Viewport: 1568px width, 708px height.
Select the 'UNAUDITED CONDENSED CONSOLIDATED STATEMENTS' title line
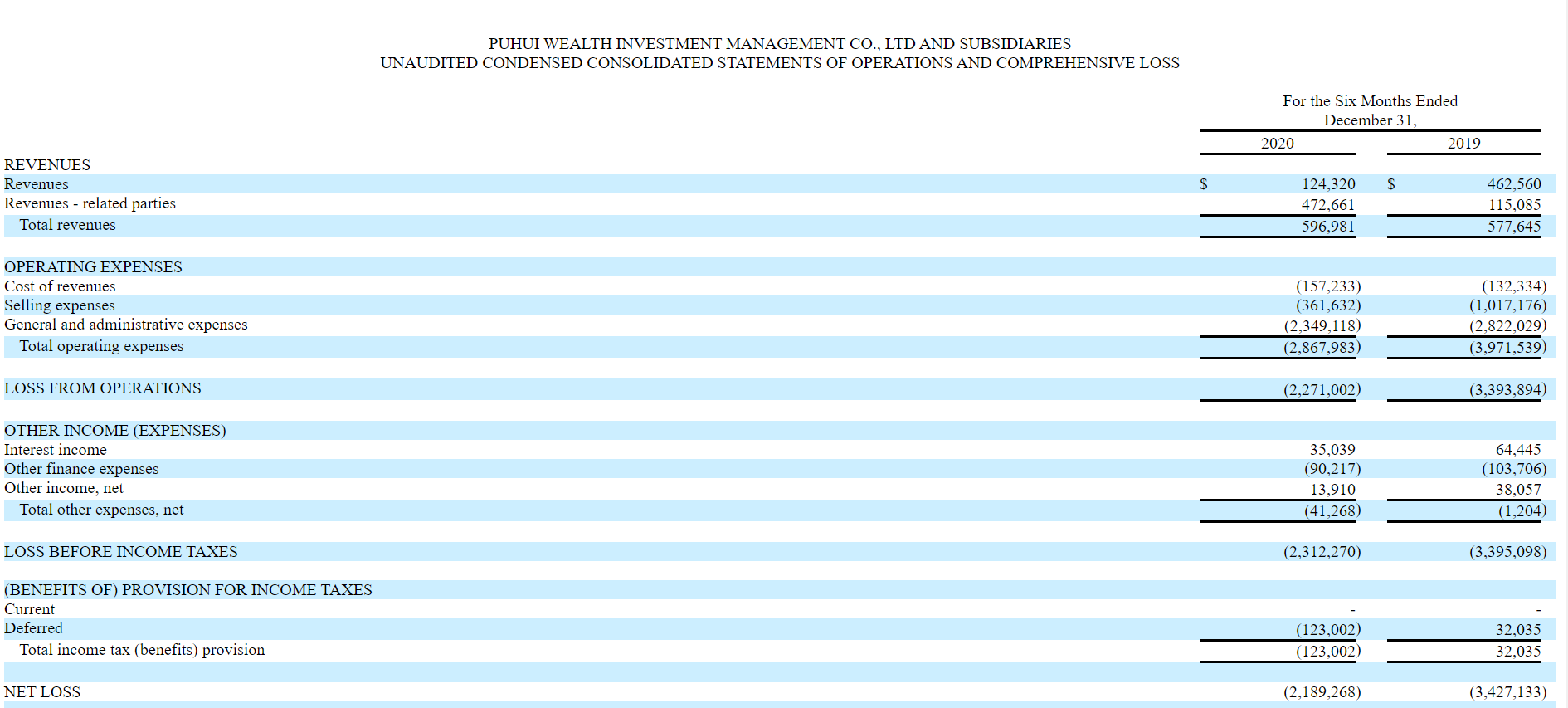[x=780, y=62]
